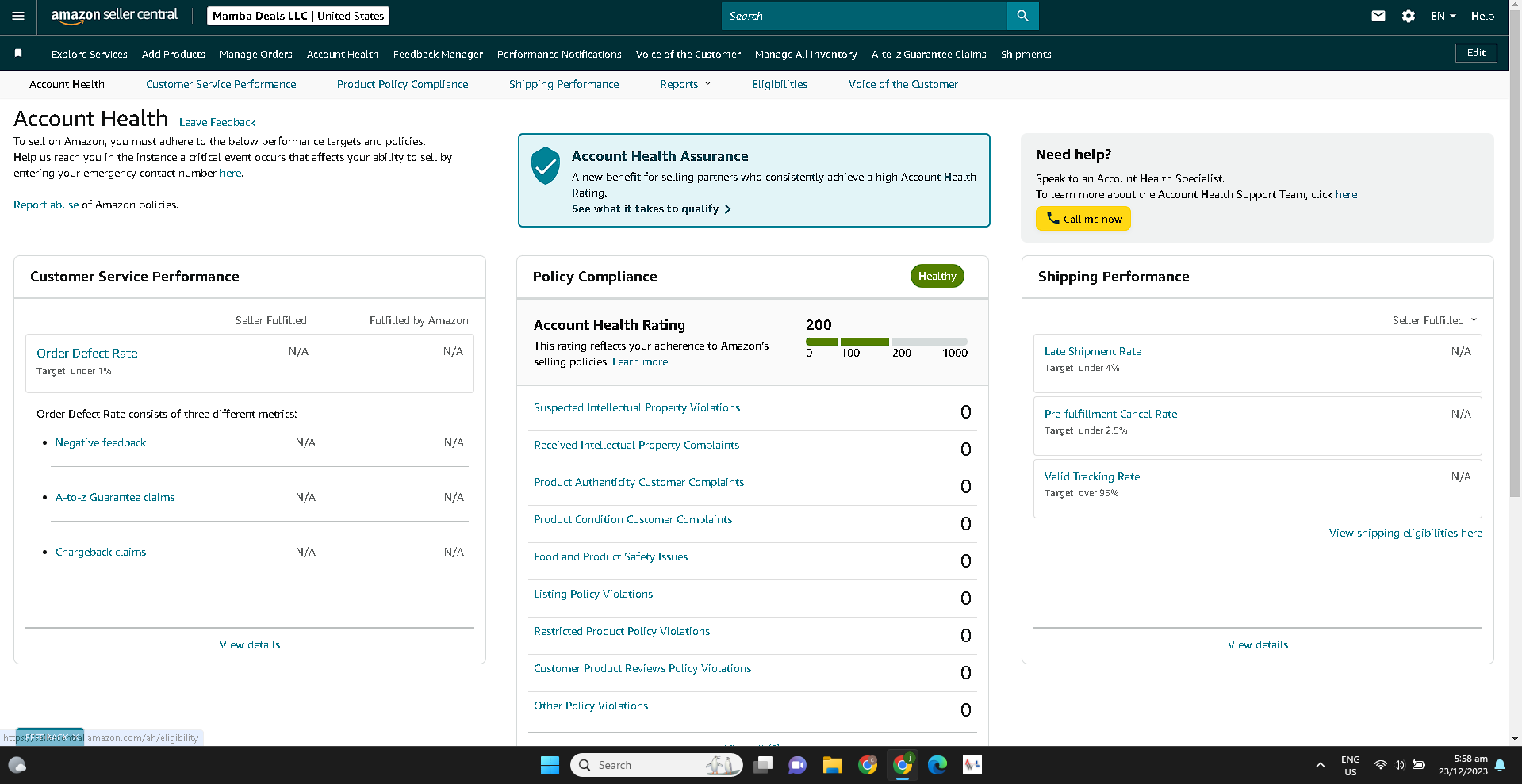The image size is (1522, 784).
Task: Open the settings gear icon
Action: pos(1409,16)
